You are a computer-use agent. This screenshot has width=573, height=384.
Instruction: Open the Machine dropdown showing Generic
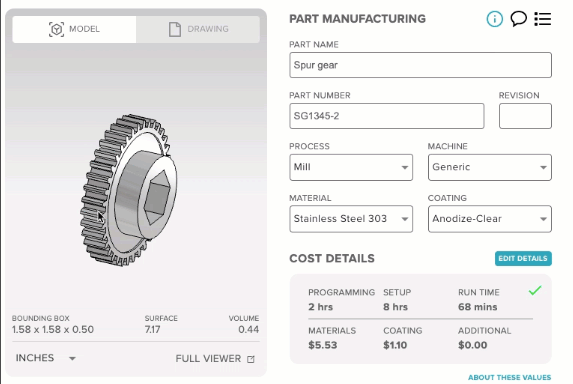pos(490,167)
